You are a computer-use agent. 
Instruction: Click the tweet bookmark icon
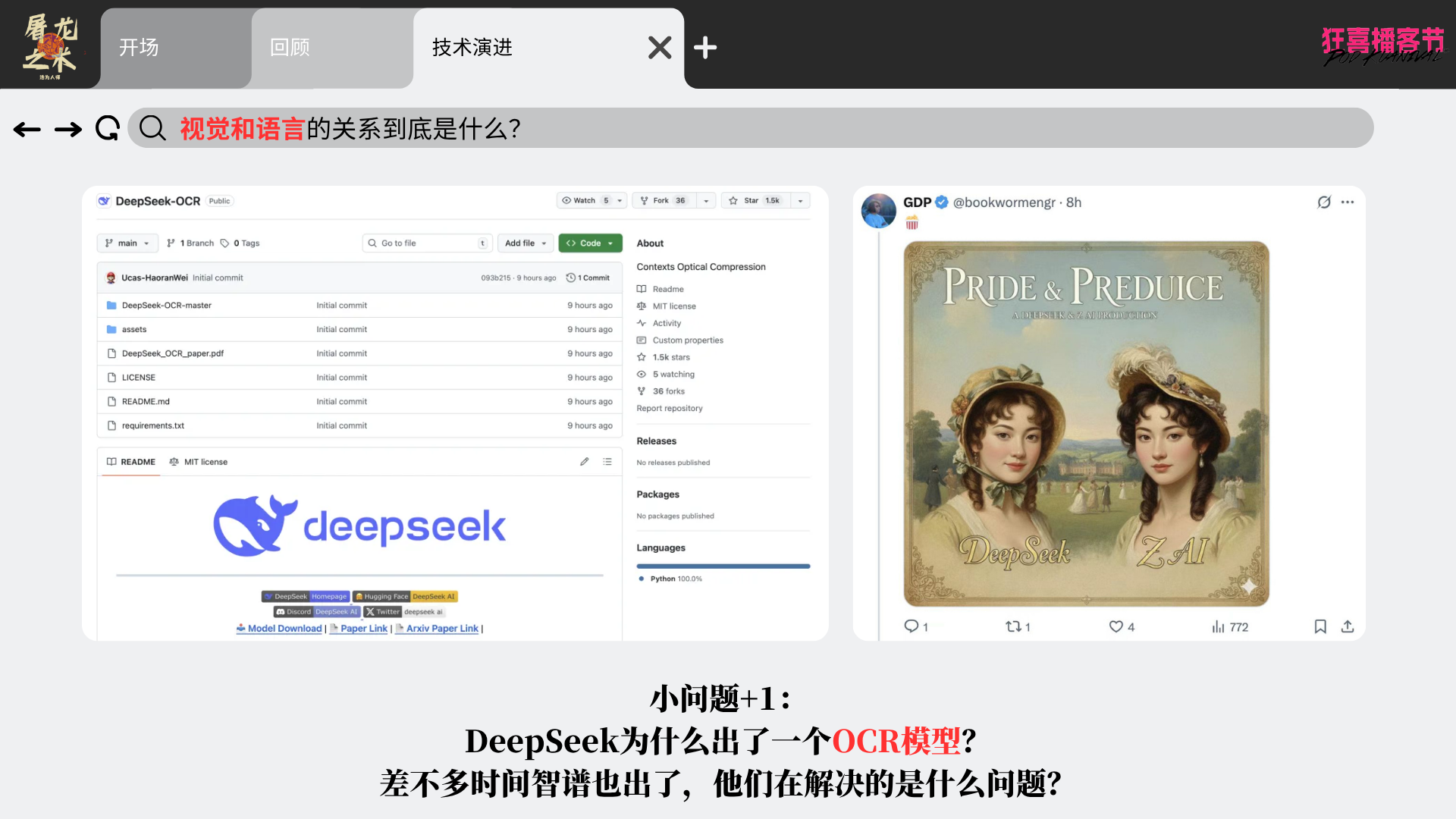point(1320,626)
